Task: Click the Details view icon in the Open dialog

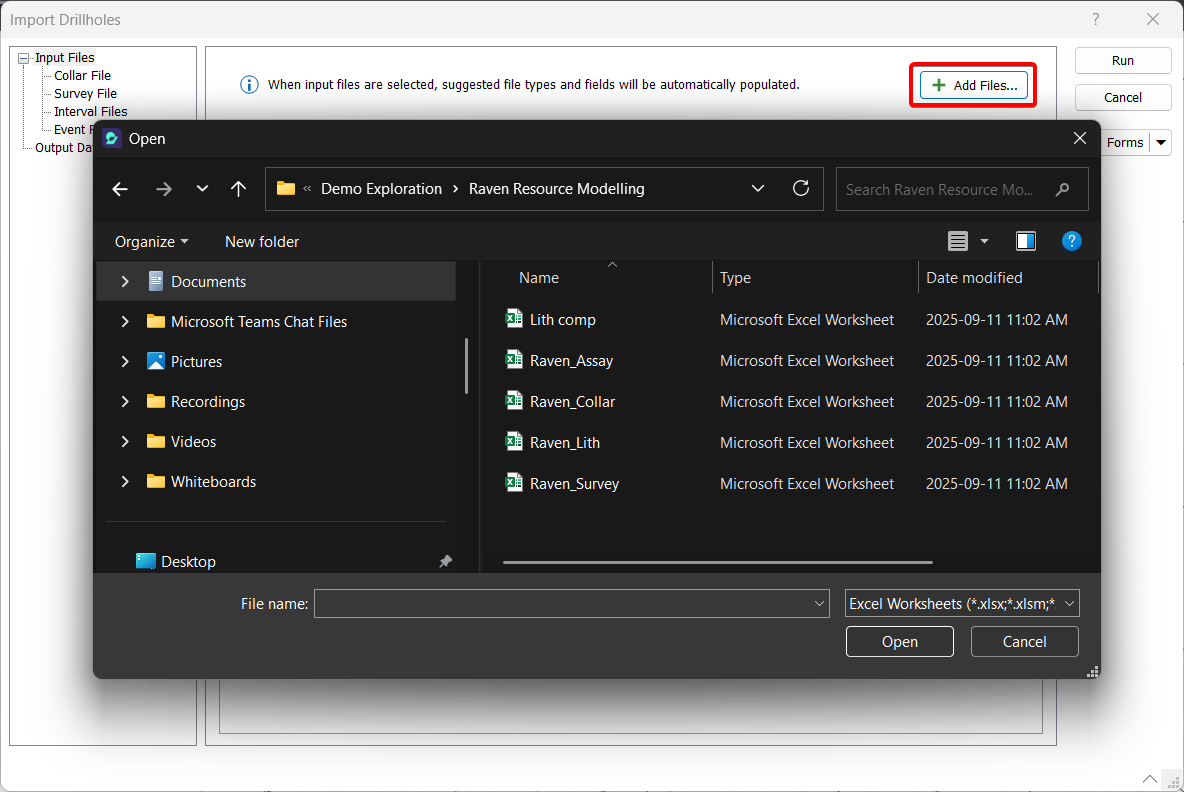Action: (958, 241)
